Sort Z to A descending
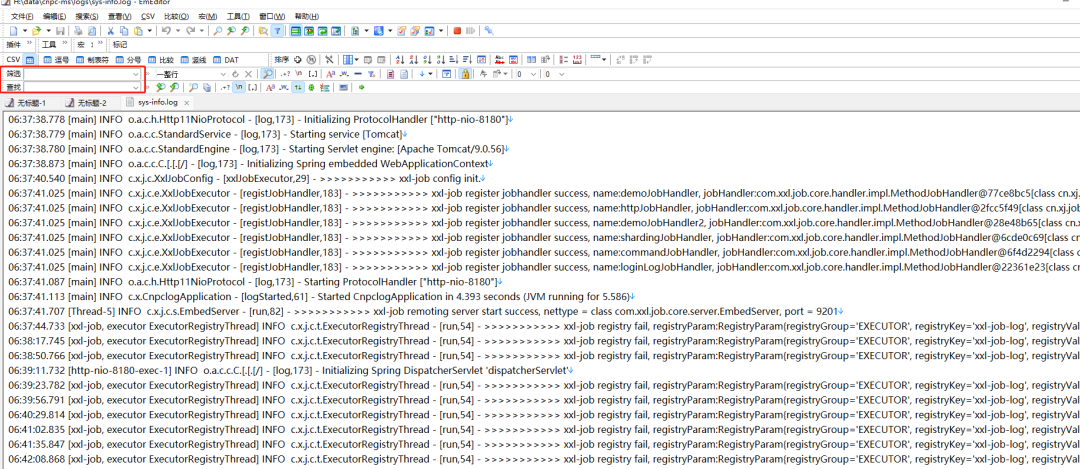The image size is (1080, 469). pyautogui.click(x=413, y=60)
